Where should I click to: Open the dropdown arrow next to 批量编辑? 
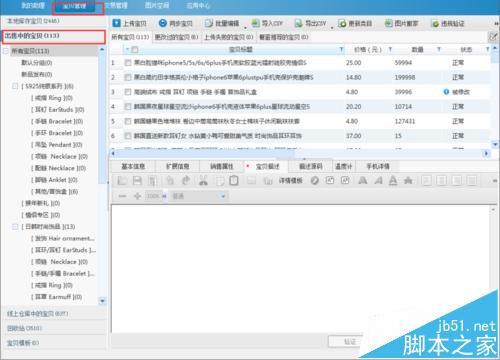click(245, 27)
